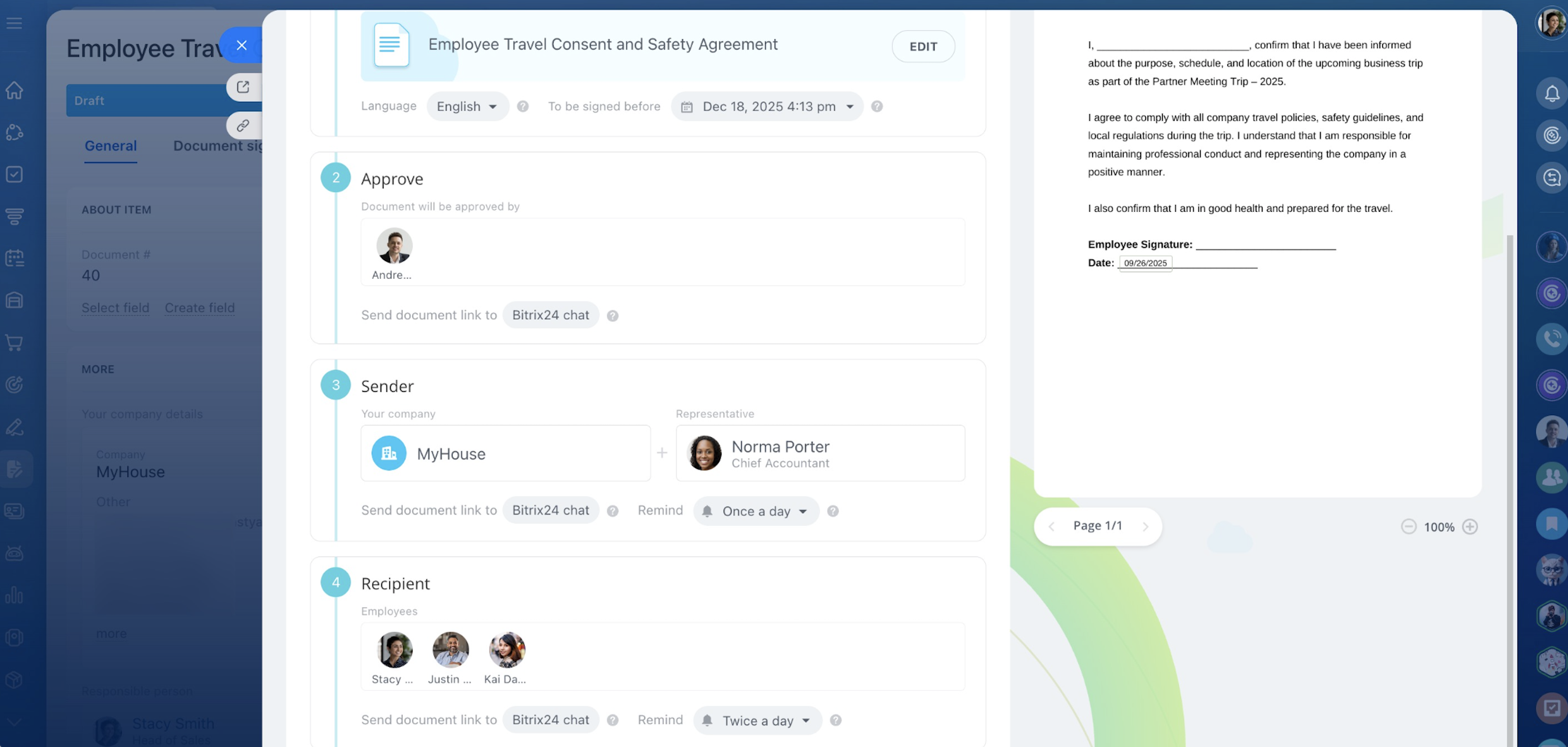The height and width of the screenshot is (747, 1568).
Task: Click the phone call icon on right rail
Action: coord(1552,338)
